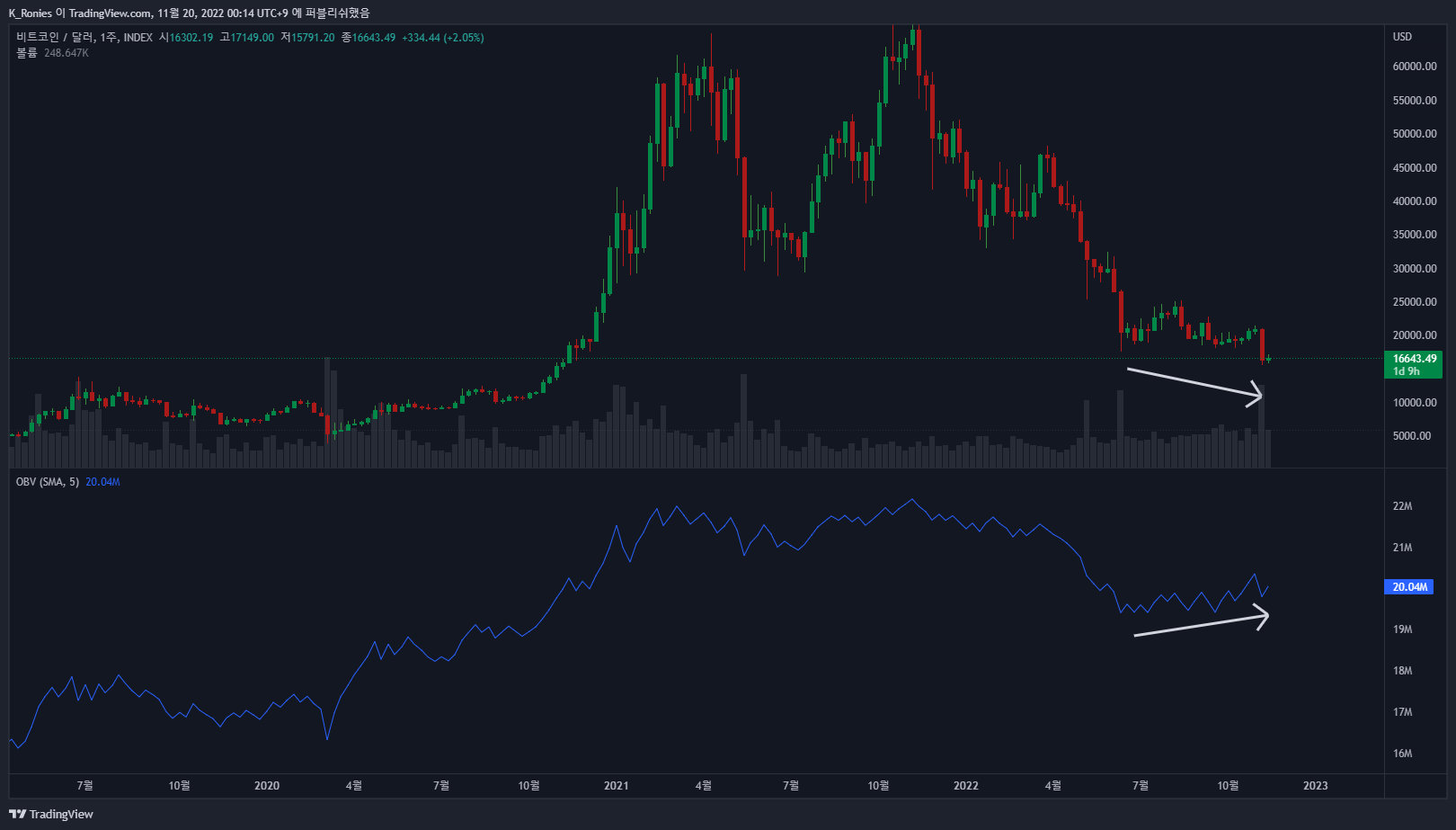This screenshot has height=830, width=1456.
Task: Click the 10000.00 price axis label
Action: coord(1415,403)
